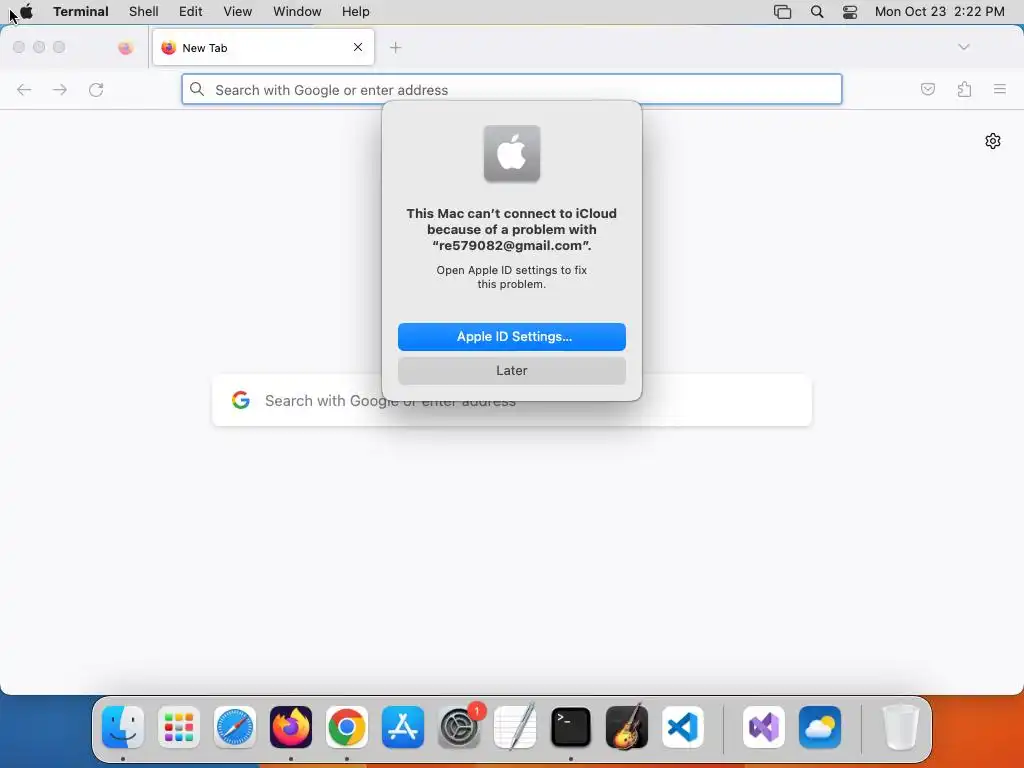
Task: Click the Google logo in search box
Action: 241,400
